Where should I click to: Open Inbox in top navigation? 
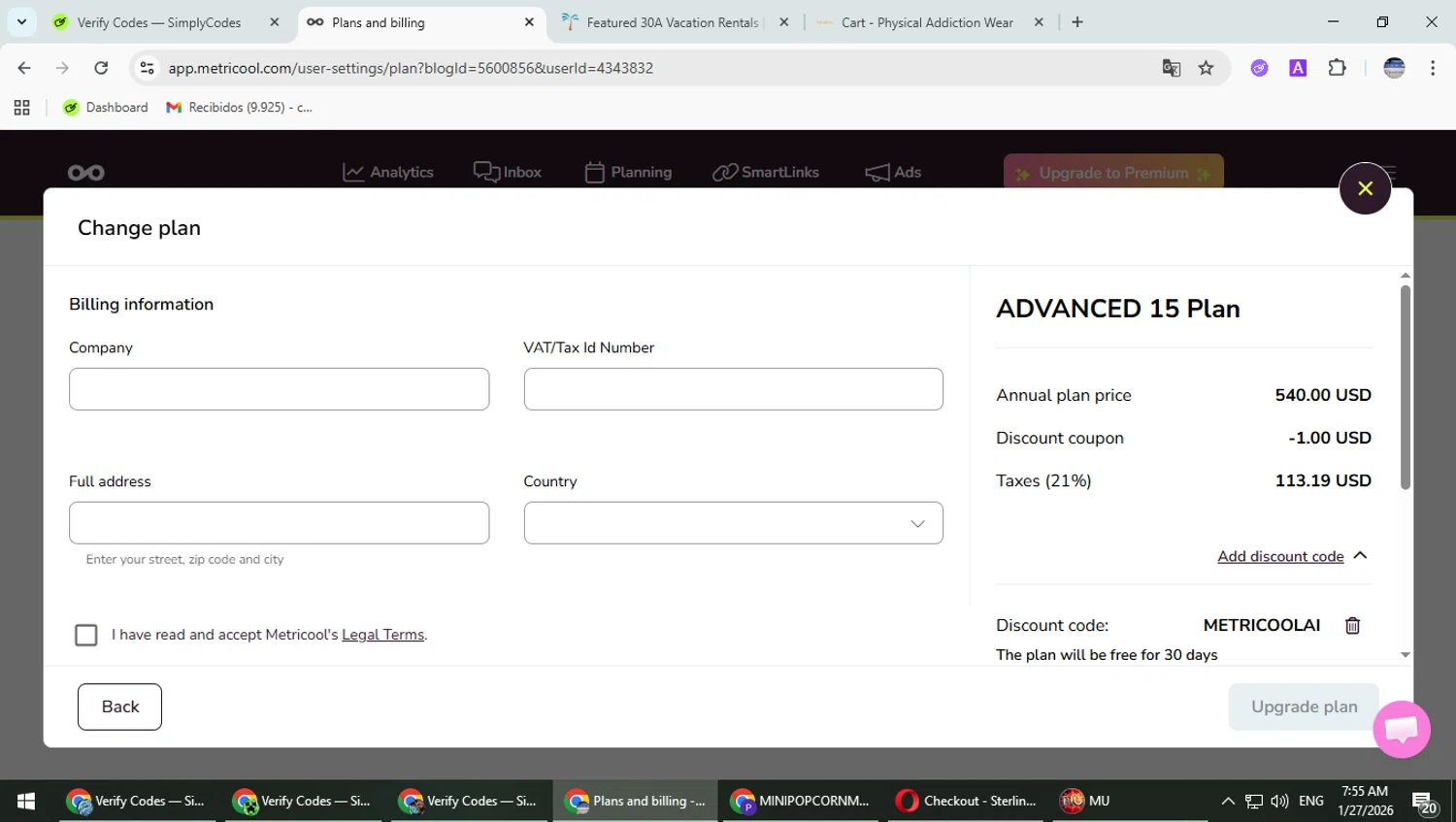tap(508, 172)
